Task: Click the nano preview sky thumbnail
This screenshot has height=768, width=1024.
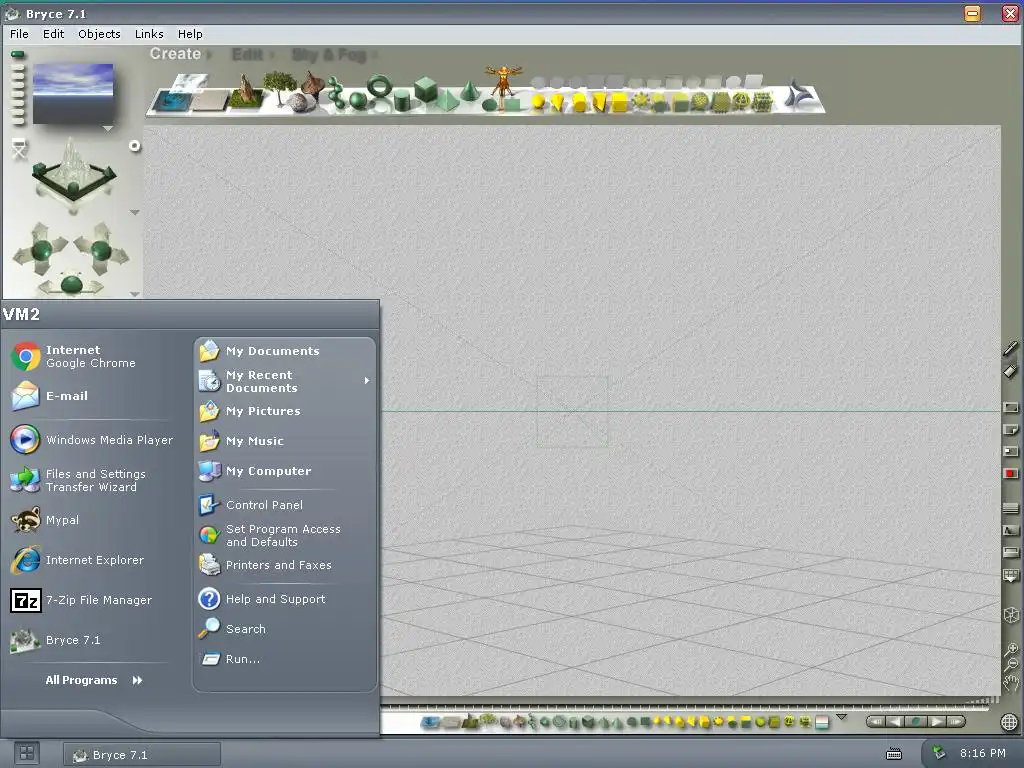Action: pos(73,93)
